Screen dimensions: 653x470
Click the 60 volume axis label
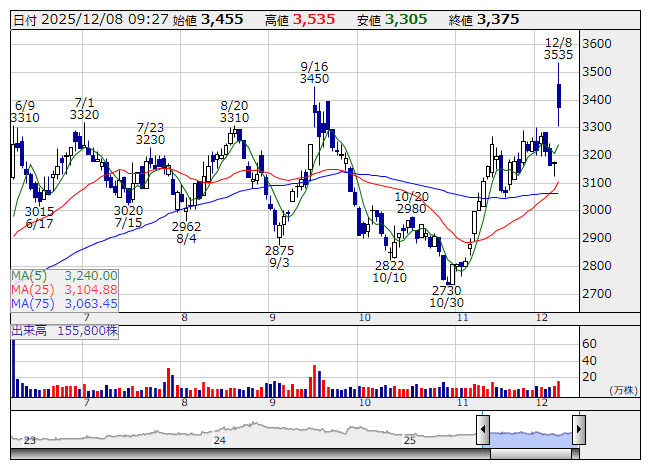(x=589, y=344)
